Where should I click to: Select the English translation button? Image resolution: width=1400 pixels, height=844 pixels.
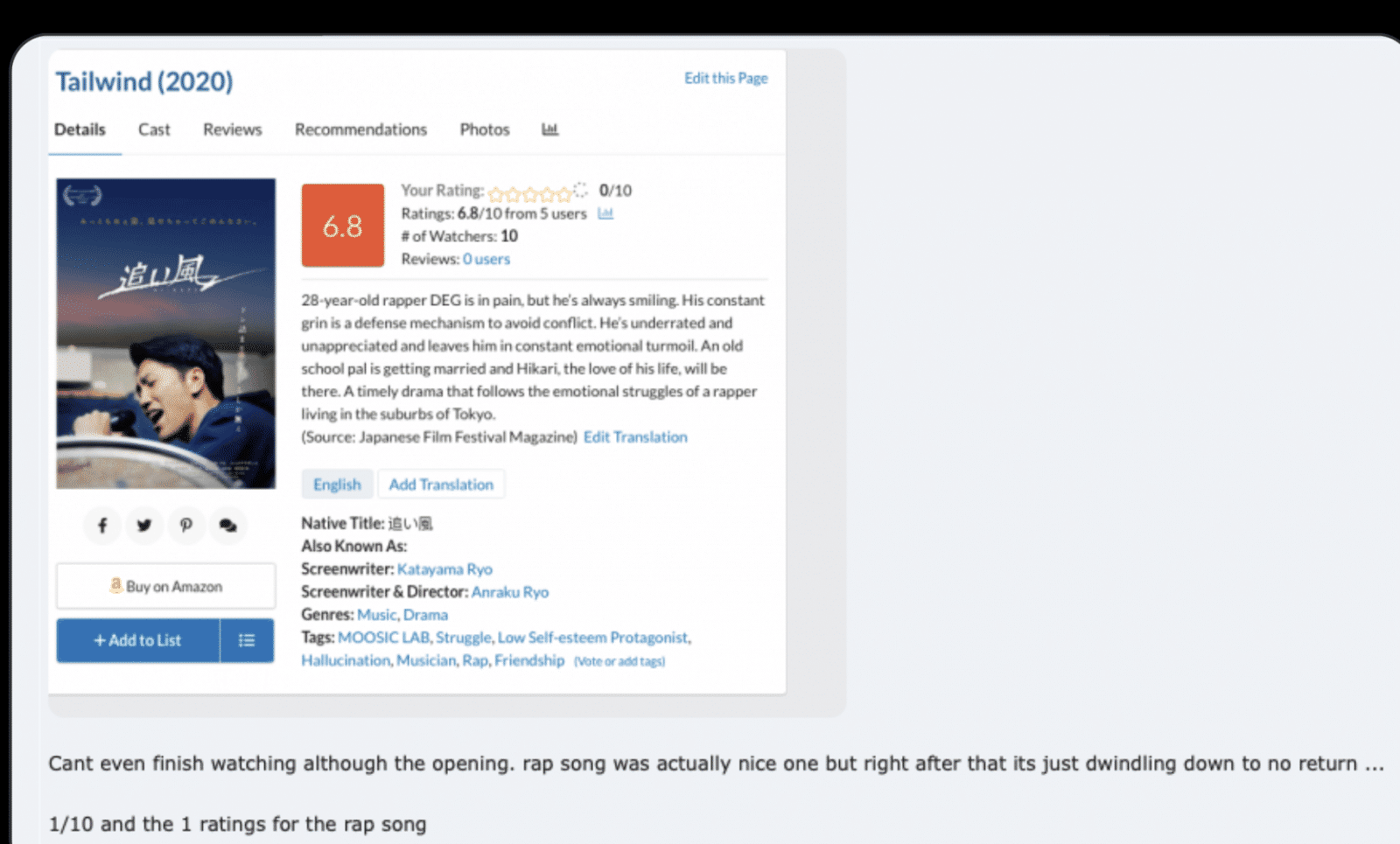[337, 484]
